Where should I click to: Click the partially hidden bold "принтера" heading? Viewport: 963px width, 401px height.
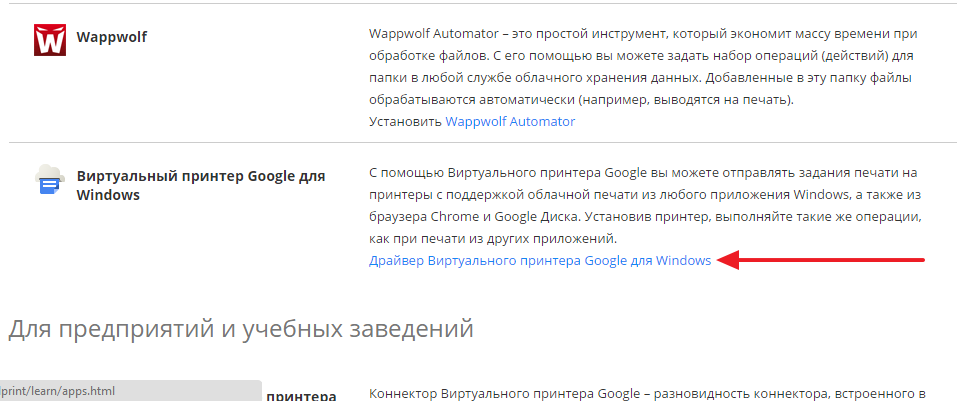point(301,395)
